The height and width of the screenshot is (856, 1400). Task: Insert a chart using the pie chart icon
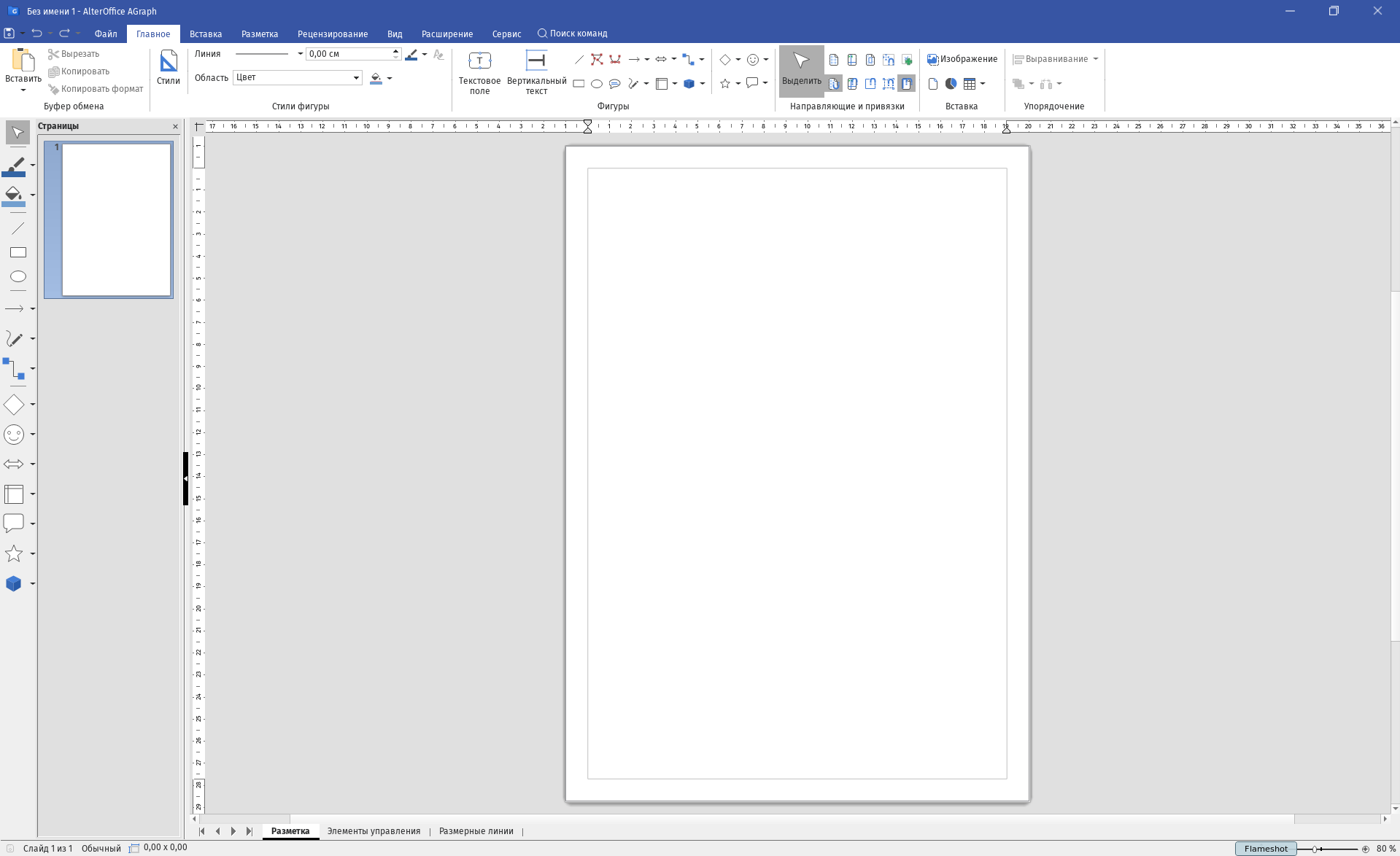(x=951, y=84)
